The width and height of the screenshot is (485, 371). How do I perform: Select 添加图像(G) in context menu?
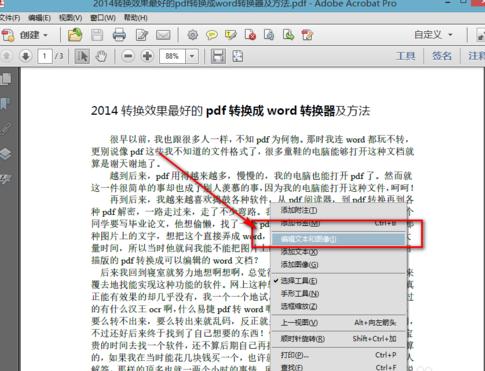tap(339, 265)
